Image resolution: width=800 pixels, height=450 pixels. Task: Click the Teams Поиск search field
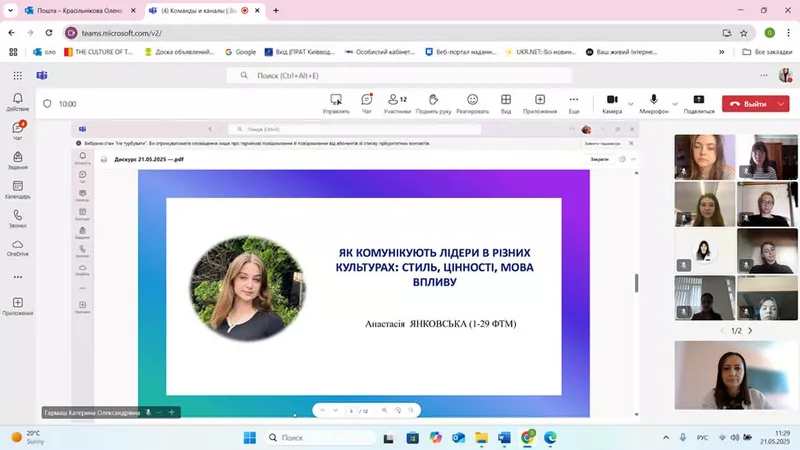[399, 76]
